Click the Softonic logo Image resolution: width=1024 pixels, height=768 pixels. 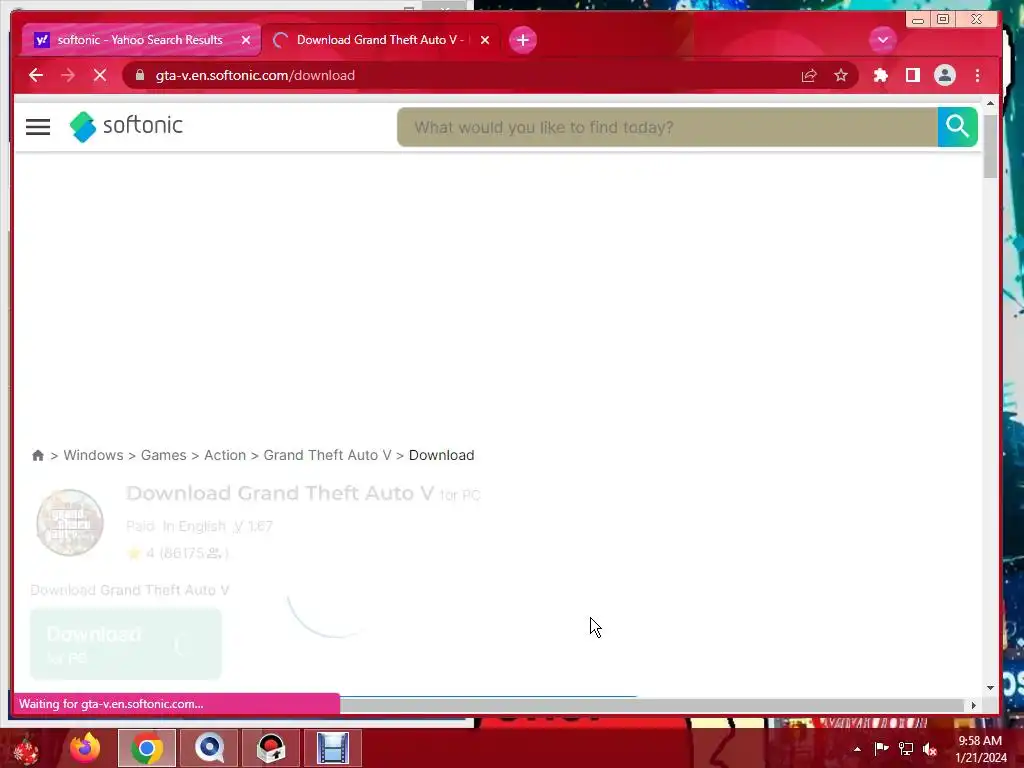coord(127,126)
